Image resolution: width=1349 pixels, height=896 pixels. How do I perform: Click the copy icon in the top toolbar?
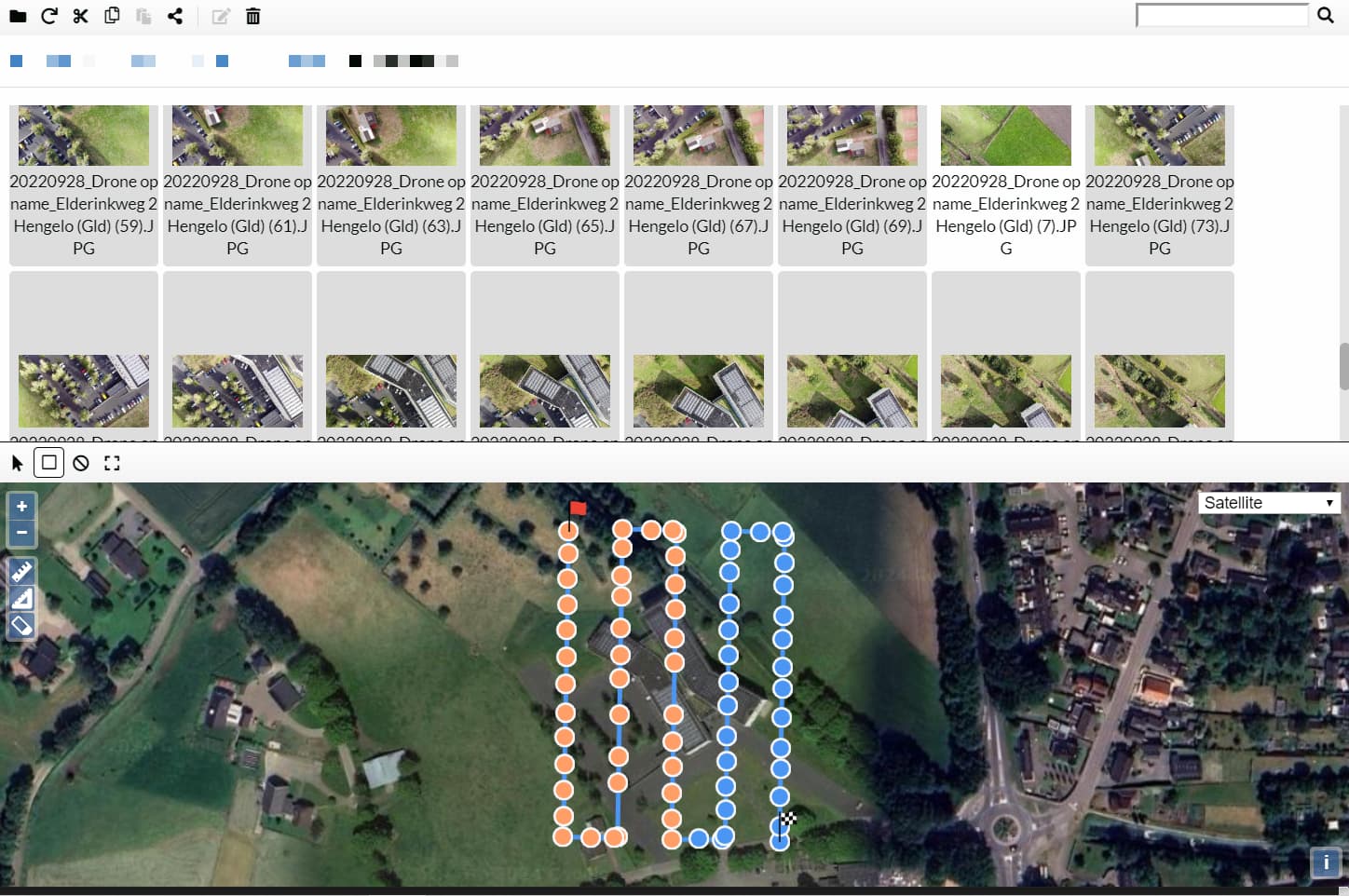pos(112,16)
